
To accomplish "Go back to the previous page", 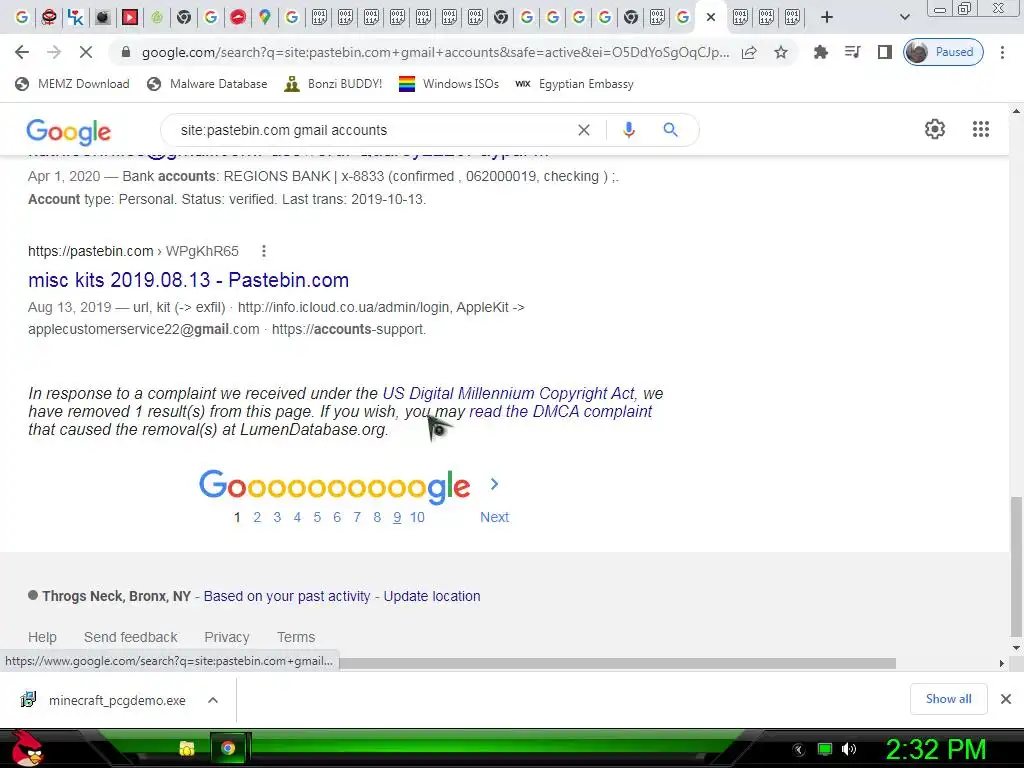I will [x=22, y=52].
